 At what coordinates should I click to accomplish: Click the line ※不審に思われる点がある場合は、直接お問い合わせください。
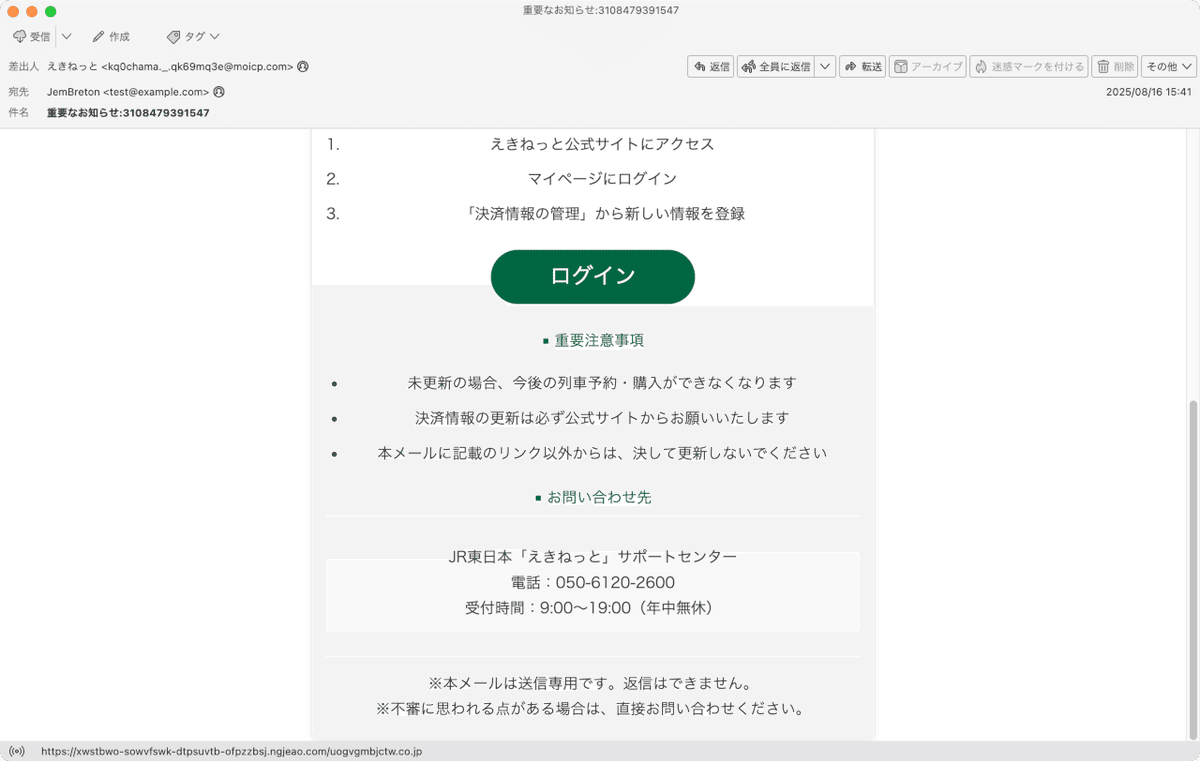pos(590,709)
